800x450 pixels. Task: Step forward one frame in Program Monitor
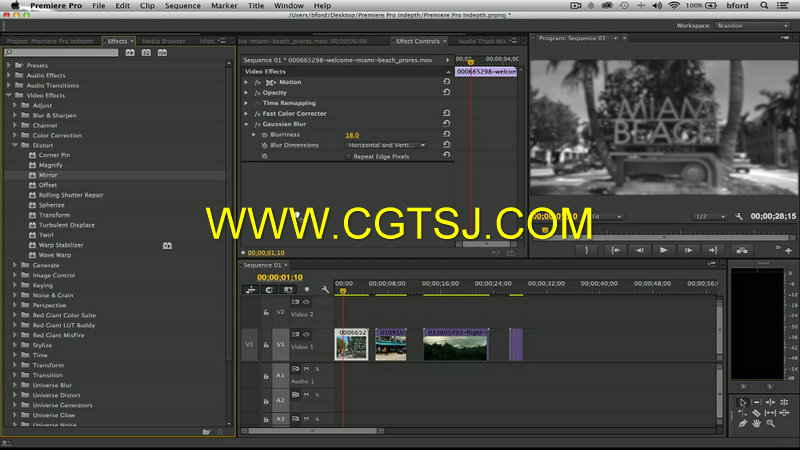click(688, 250)
